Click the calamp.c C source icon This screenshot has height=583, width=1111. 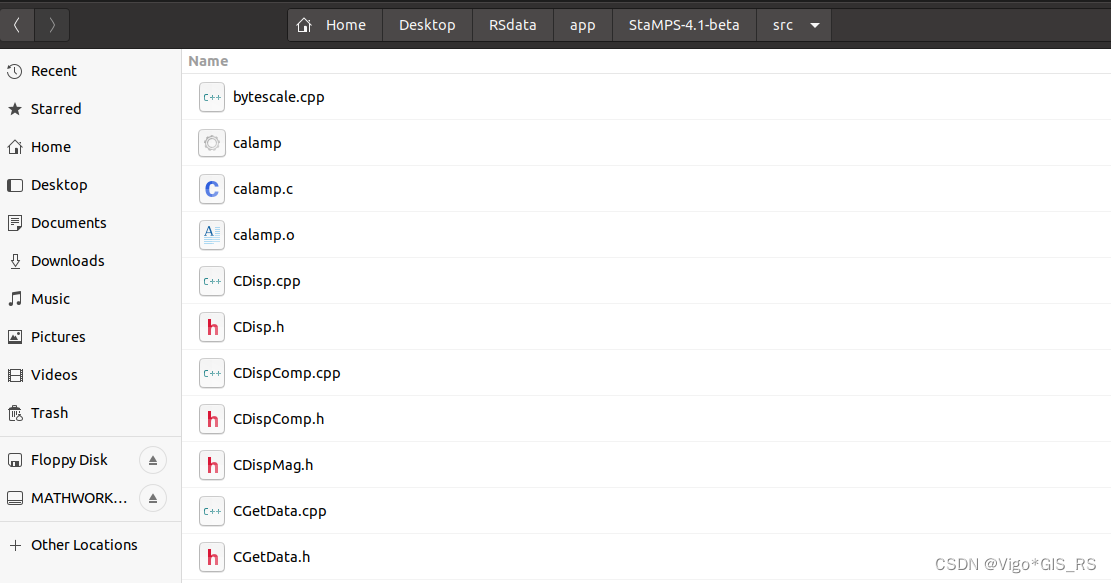[212, 189]
